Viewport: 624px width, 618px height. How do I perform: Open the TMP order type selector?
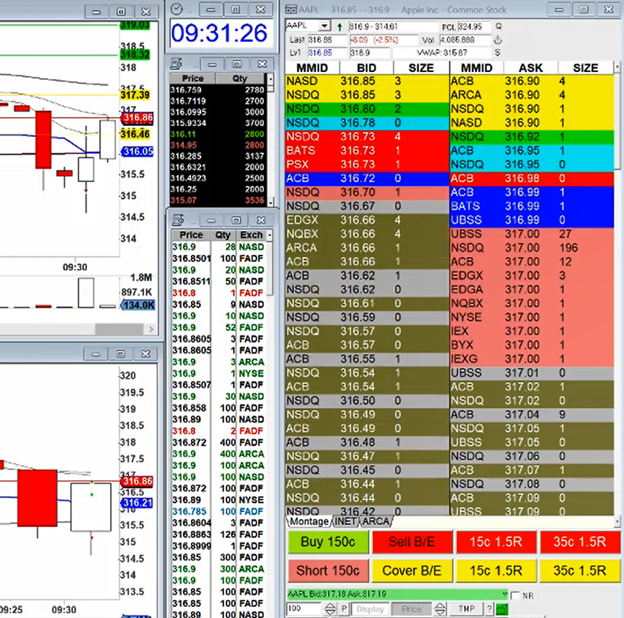[x=467, y=608]
